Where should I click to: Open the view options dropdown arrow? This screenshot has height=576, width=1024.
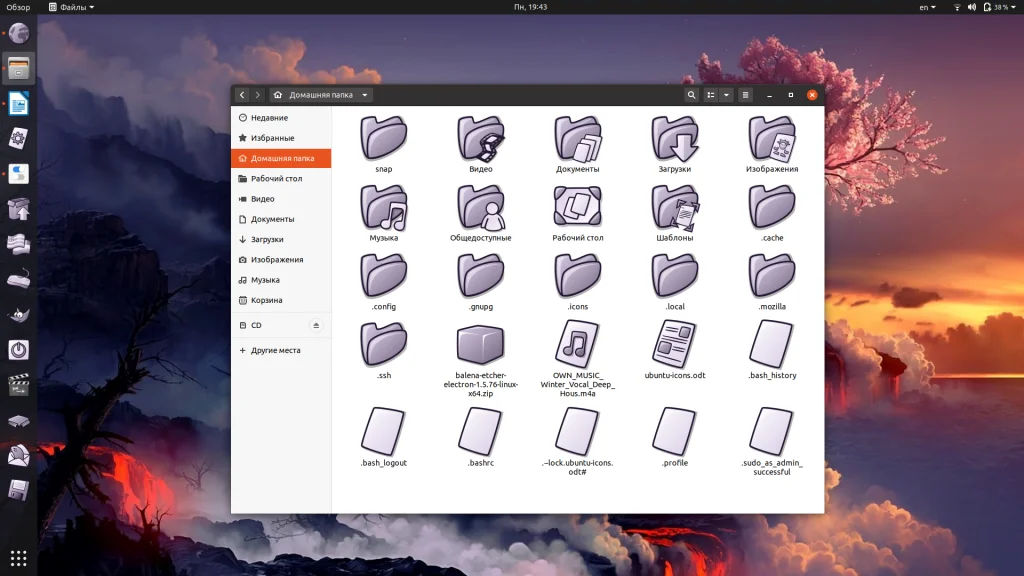(727, 95)
